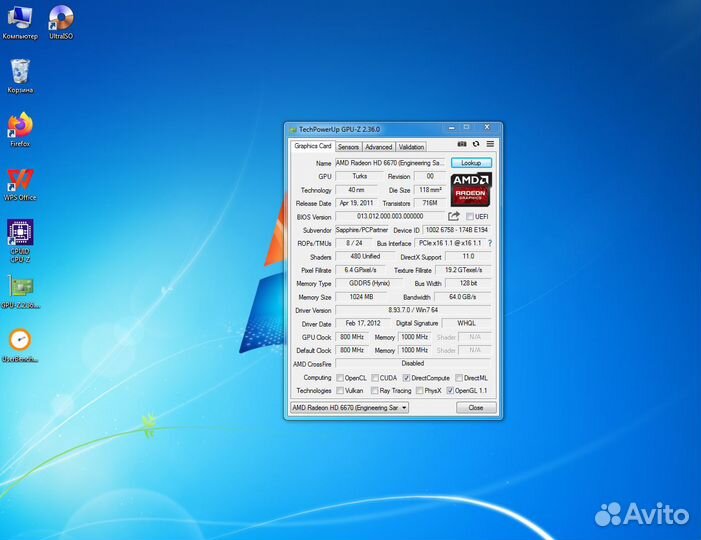
Task: Toggle the OpenGL 1.1 checkbox
Action: pos(450,391)
